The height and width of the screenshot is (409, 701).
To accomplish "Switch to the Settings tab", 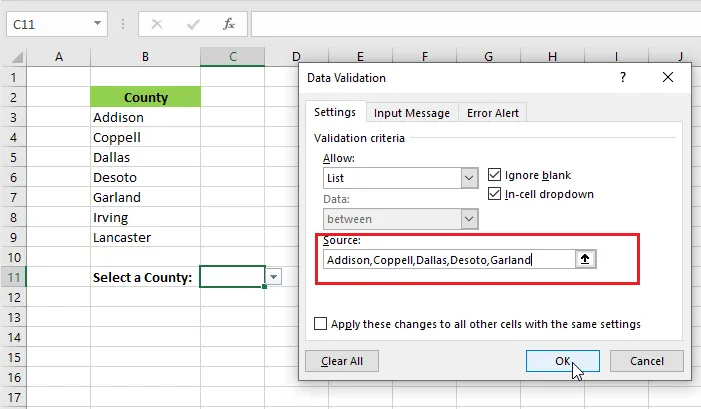I will point(335,112).
